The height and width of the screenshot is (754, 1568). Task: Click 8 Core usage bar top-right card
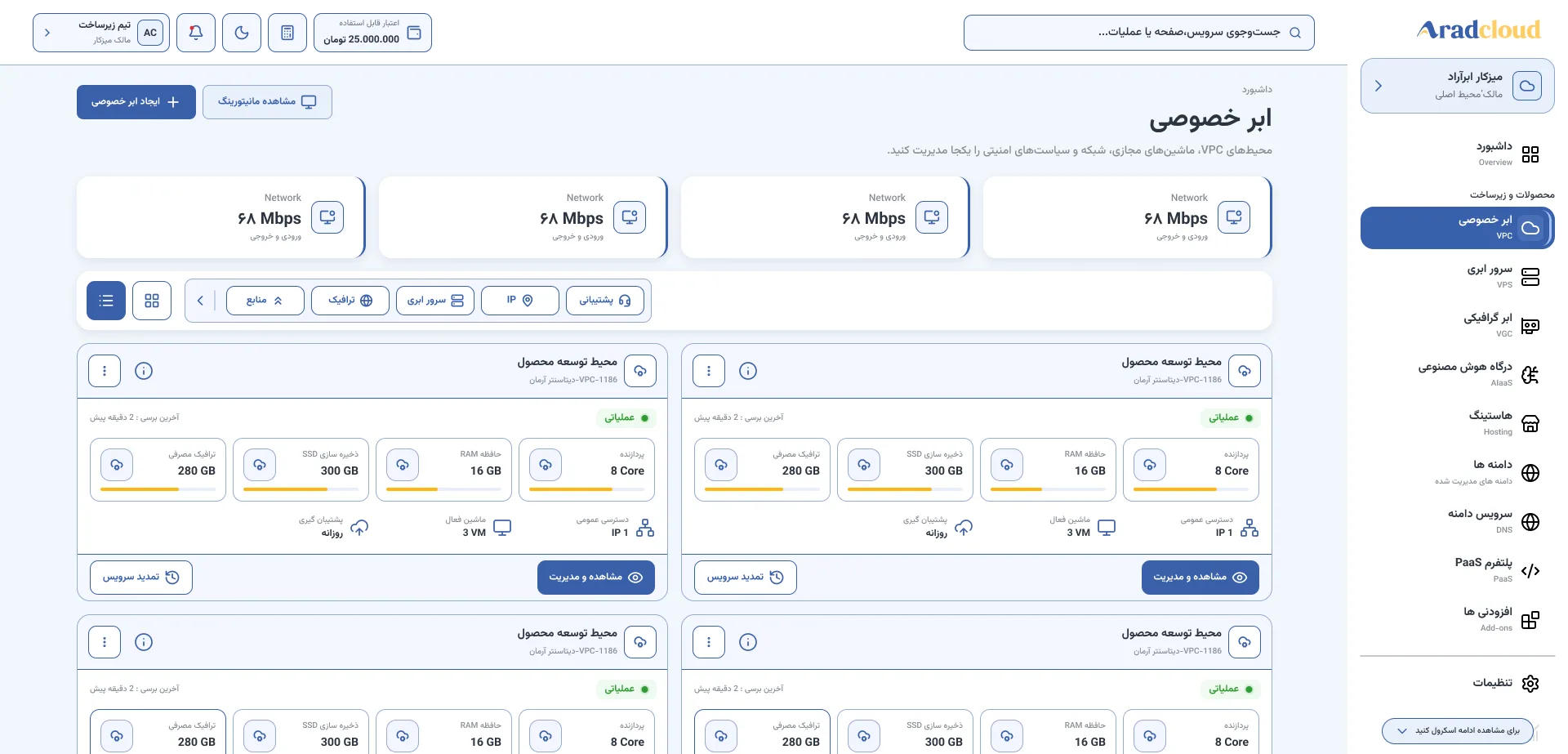click(1191, 489)
